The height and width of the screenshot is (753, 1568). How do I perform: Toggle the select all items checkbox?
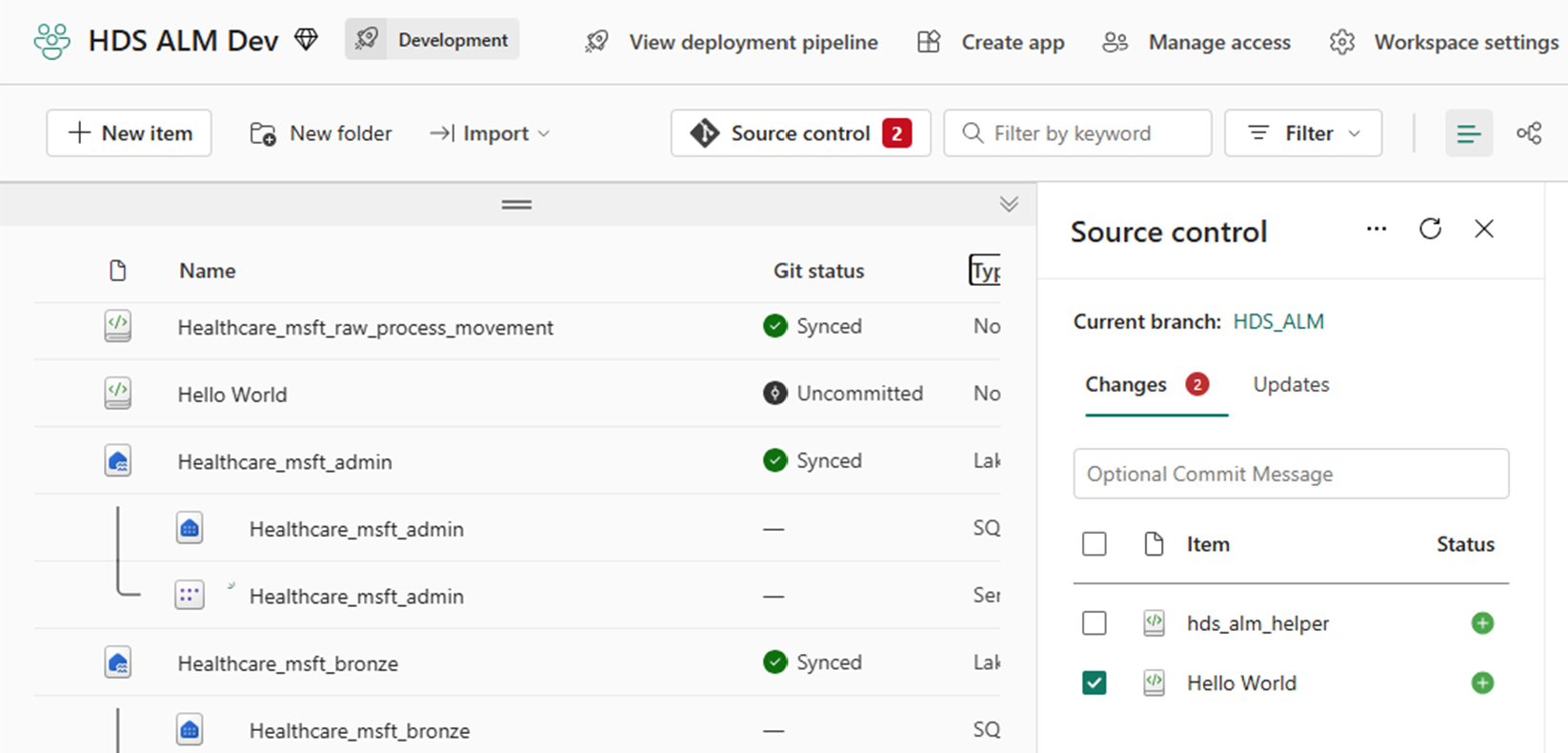point(1095,544)
